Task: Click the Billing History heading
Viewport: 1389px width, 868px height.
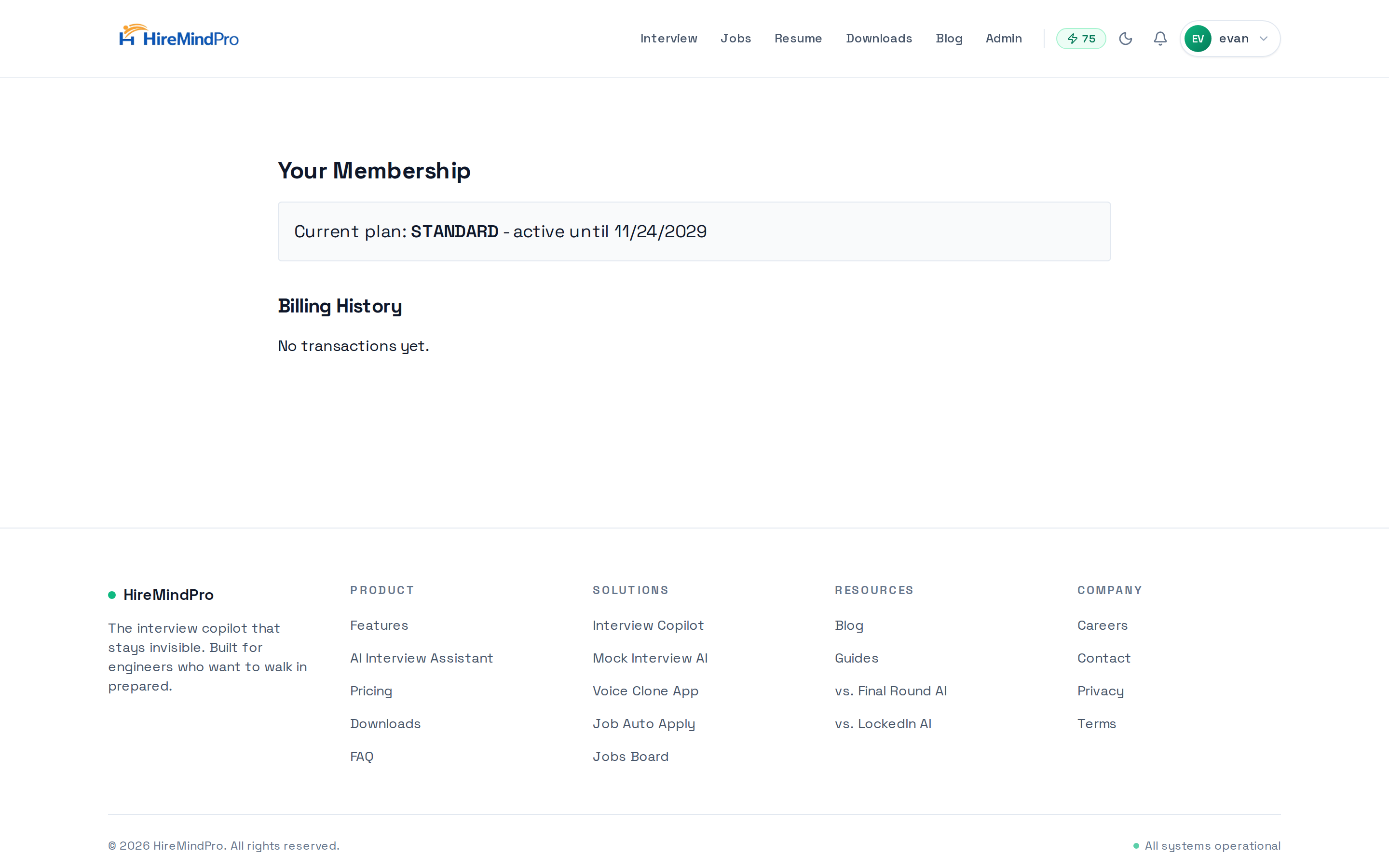Action: pos(340,306)
